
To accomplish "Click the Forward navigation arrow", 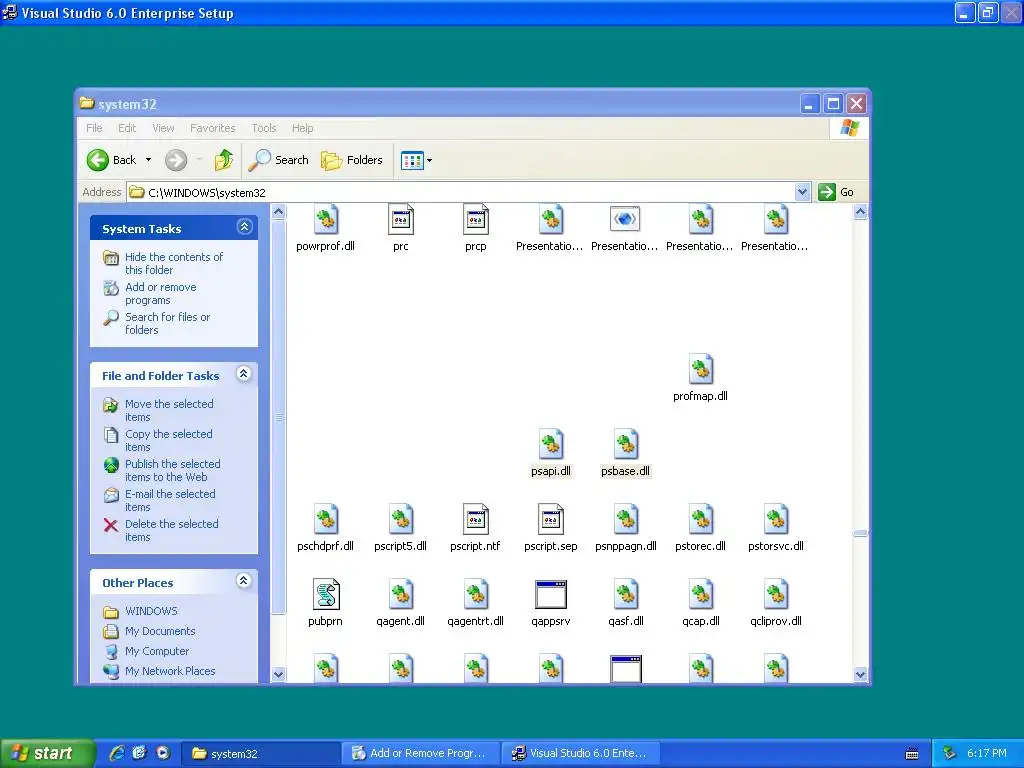I will (x=176, y=160).
